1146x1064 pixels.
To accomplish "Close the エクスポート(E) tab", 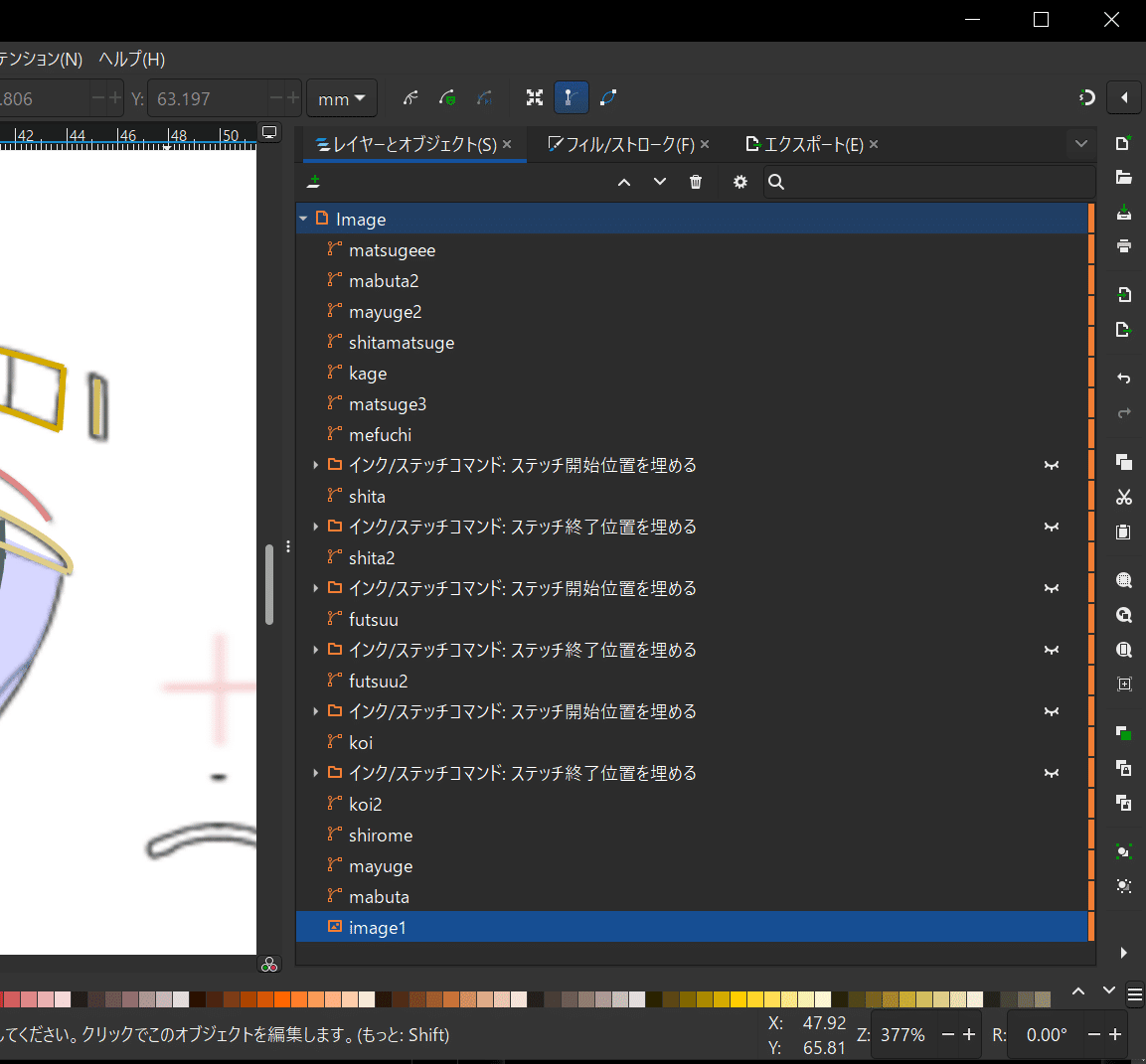I will (x=874, y=145).
